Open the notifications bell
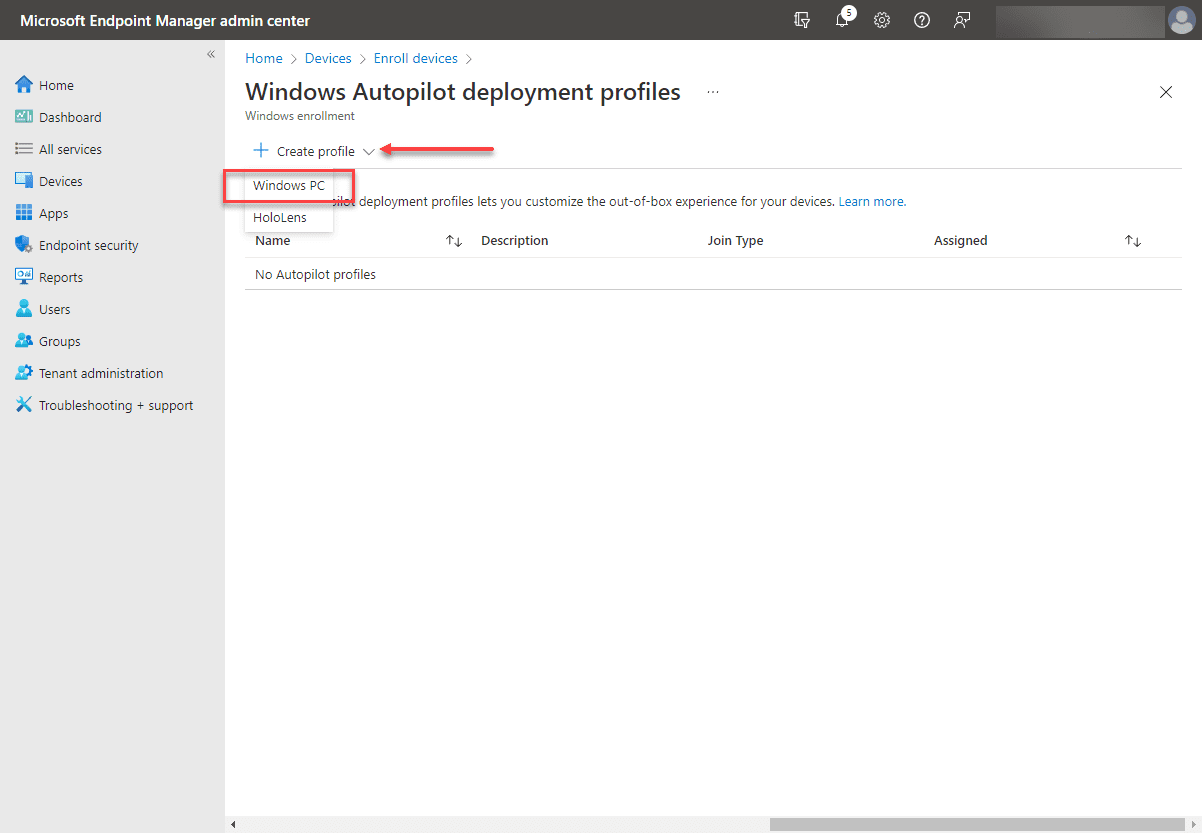Image resolution: width=1202 pixels, height=833 pixels. (x=842, y=20)
